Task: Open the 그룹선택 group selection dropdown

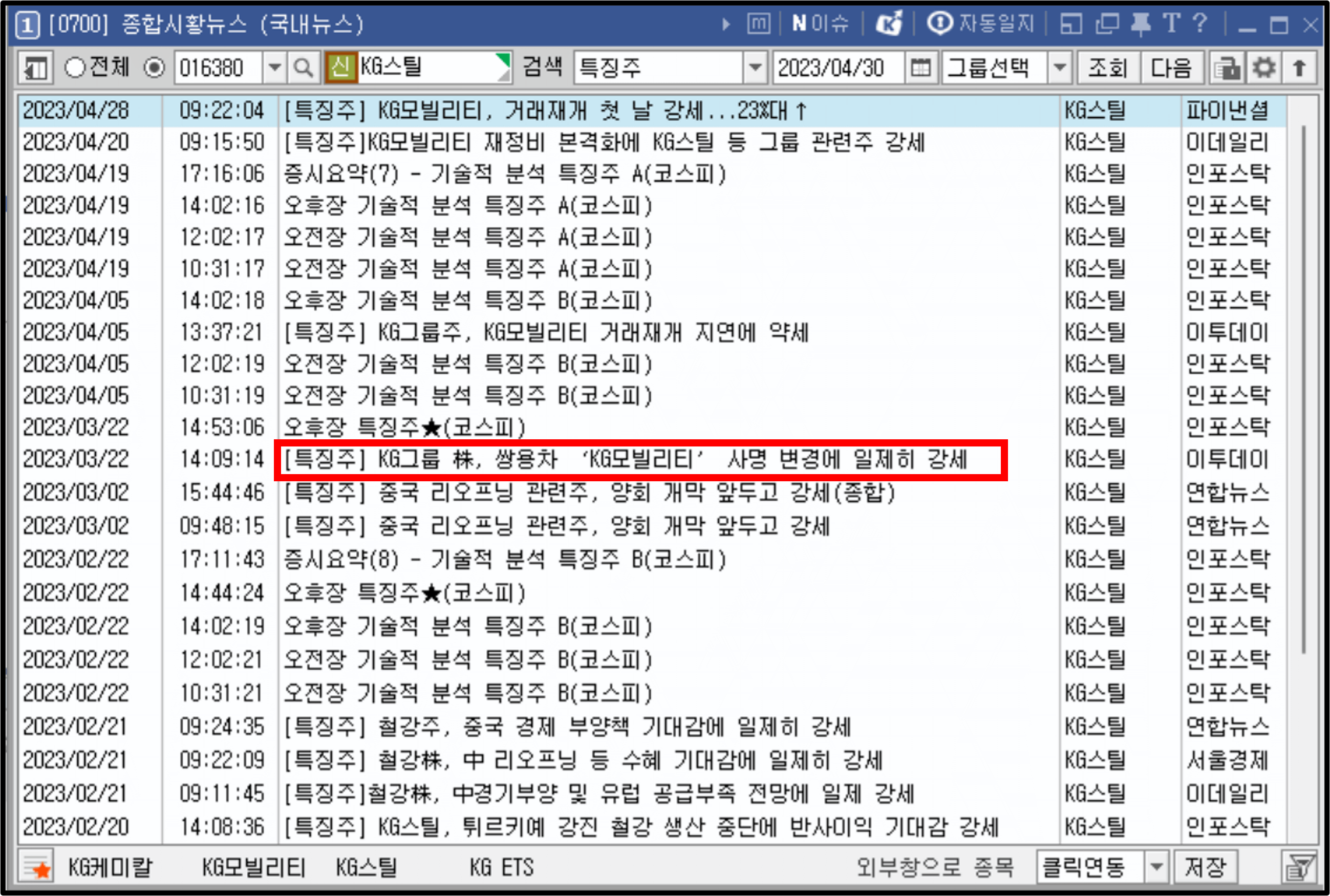Action: point(1060,68)
